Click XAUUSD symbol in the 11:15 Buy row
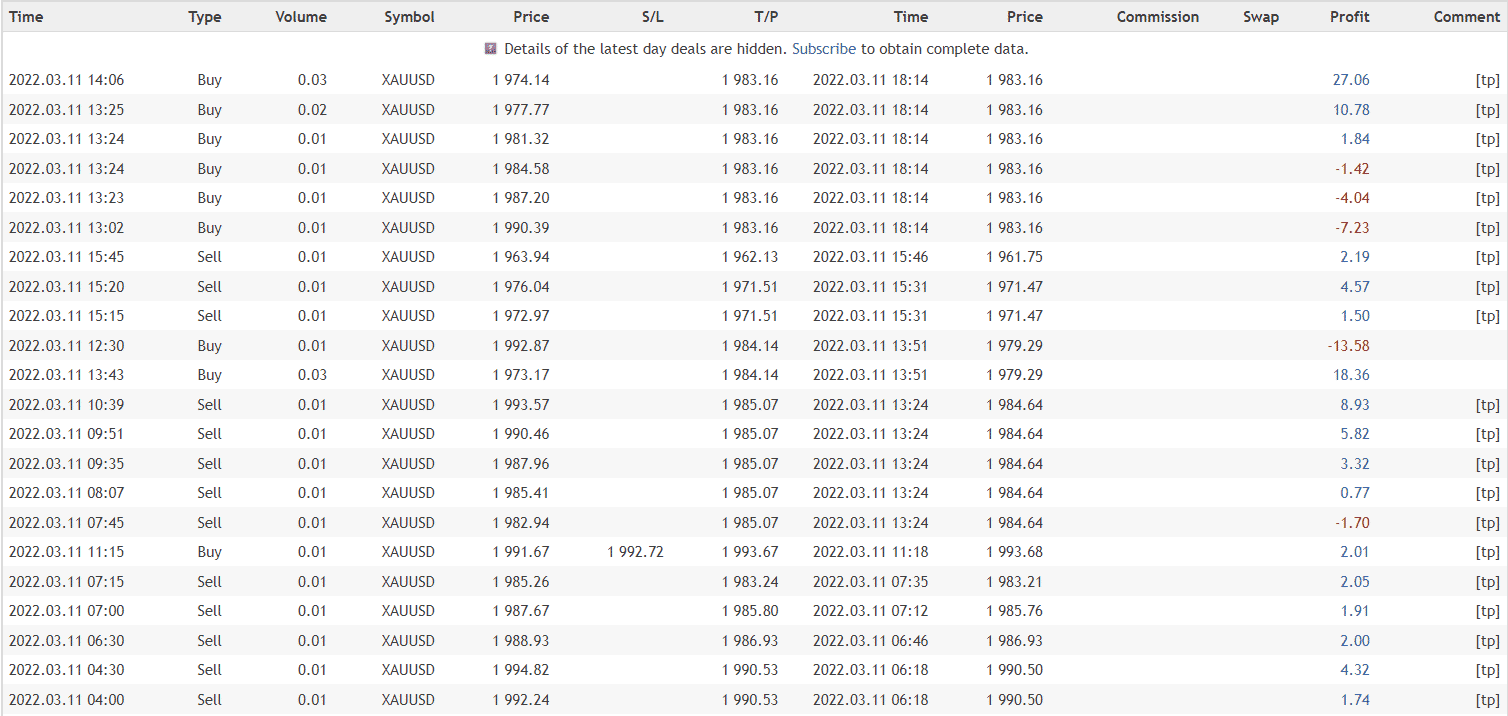Image resolution: width=1508 pixels, height=716 pixels. point(408,552)
